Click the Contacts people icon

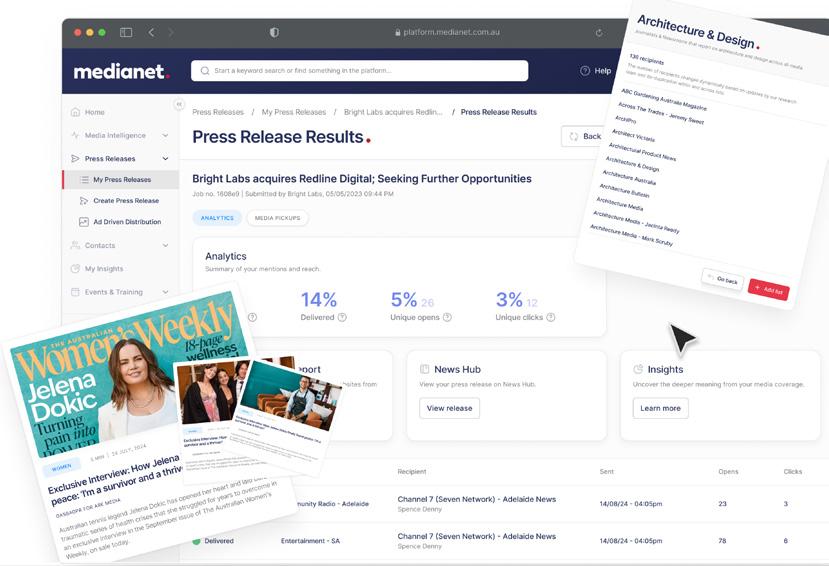point(75,245)
